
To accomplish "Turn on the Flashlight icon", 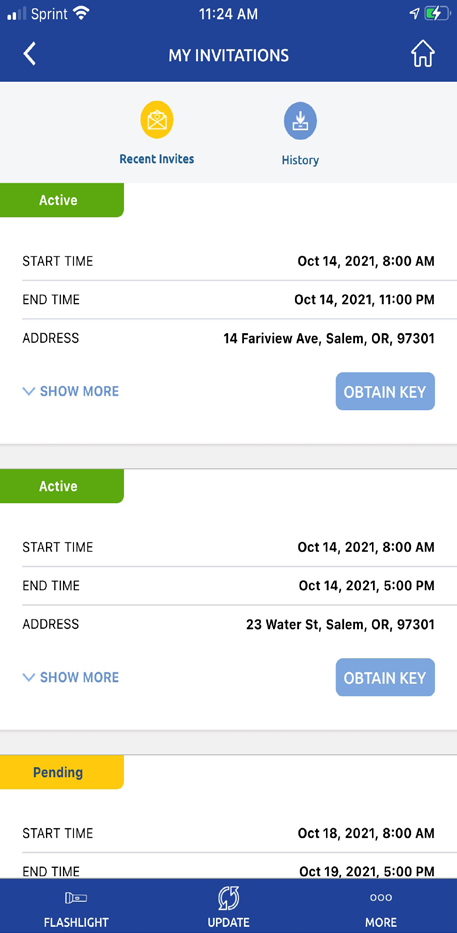I will click(x=76, y=898).
